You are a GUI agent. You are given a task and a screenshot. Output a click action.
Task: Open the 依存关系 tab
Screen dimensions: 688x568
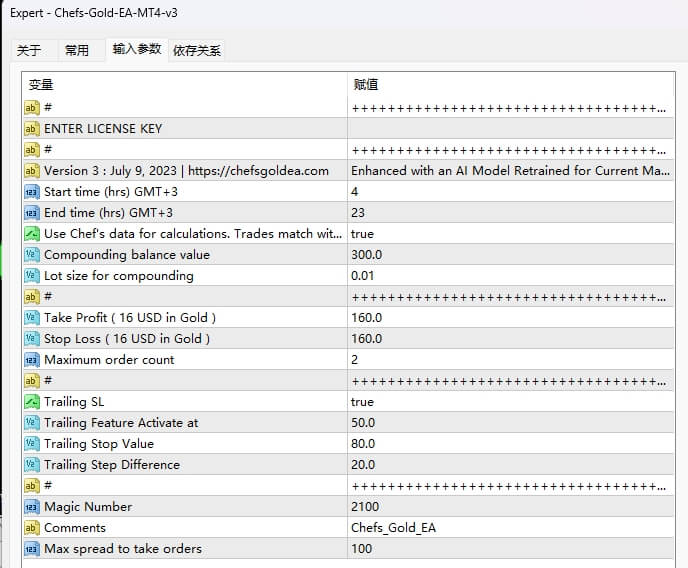click(197, 50)
